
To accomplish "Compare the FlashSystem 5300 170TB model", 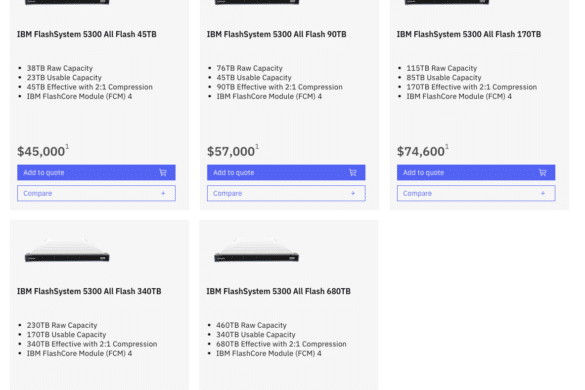I will point(476,193).
